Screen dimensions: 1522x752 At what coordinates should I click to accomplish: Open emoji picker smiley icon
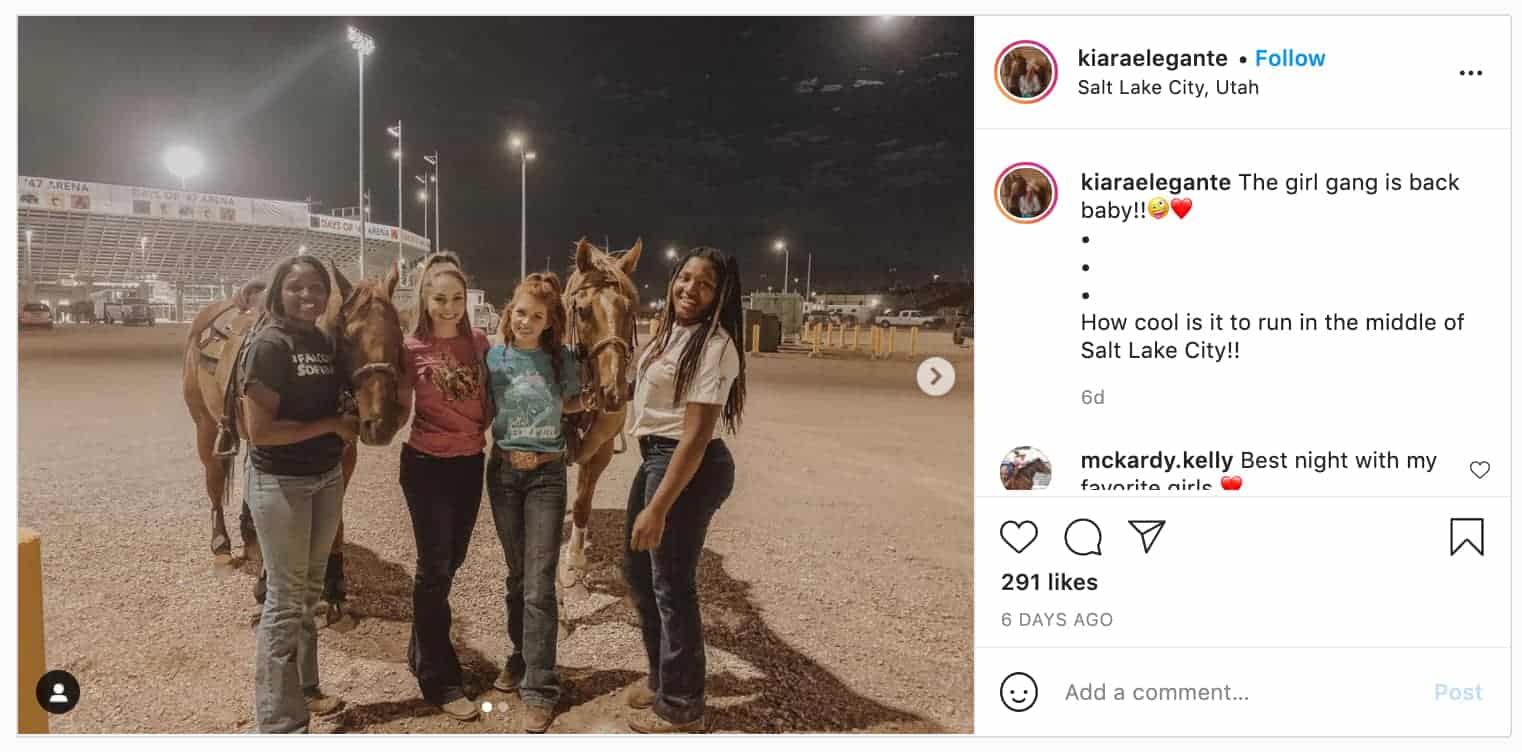pyautogui.click(x=1019, y=692)
